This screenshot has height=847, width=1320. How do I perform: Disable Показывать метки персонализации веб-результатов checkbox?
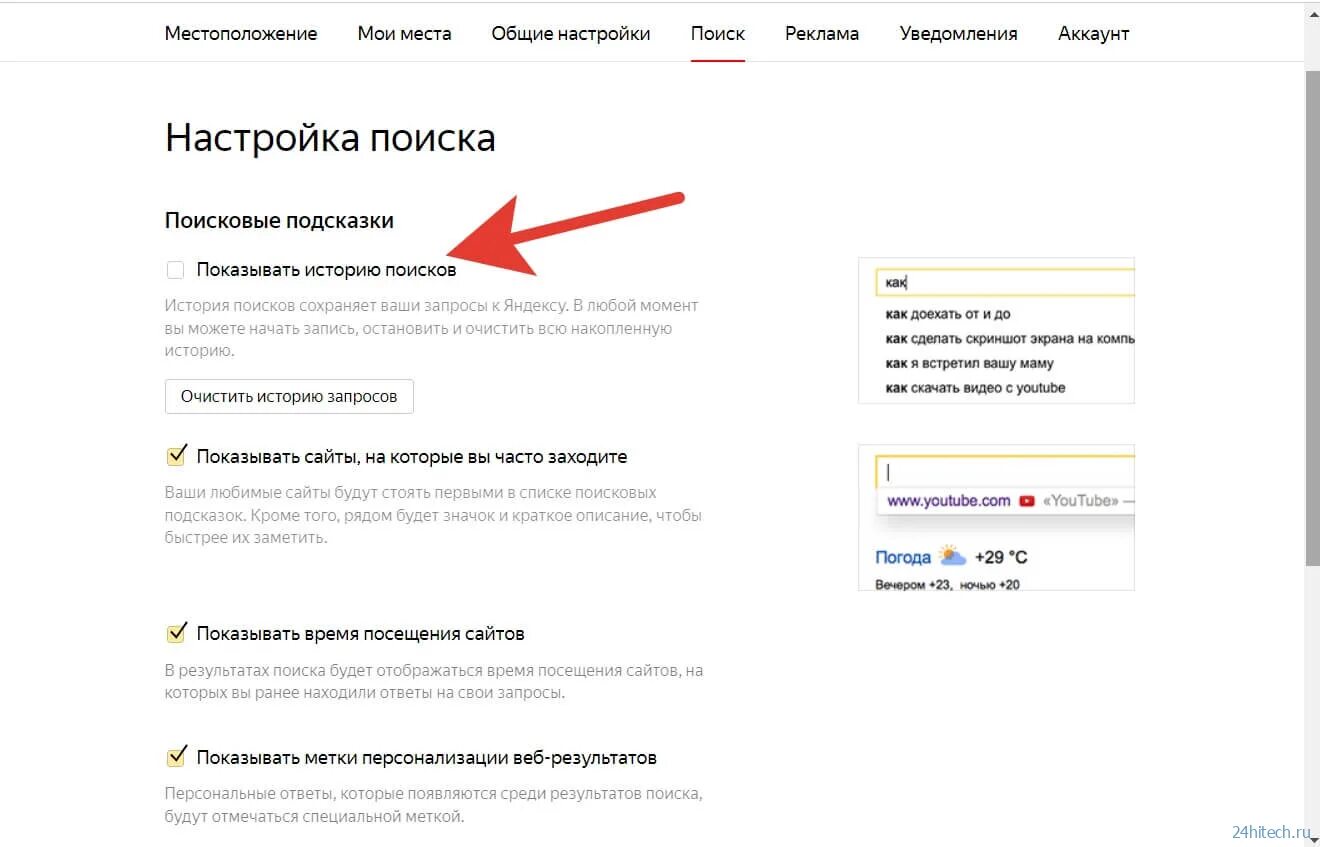[x=176, y=757]
